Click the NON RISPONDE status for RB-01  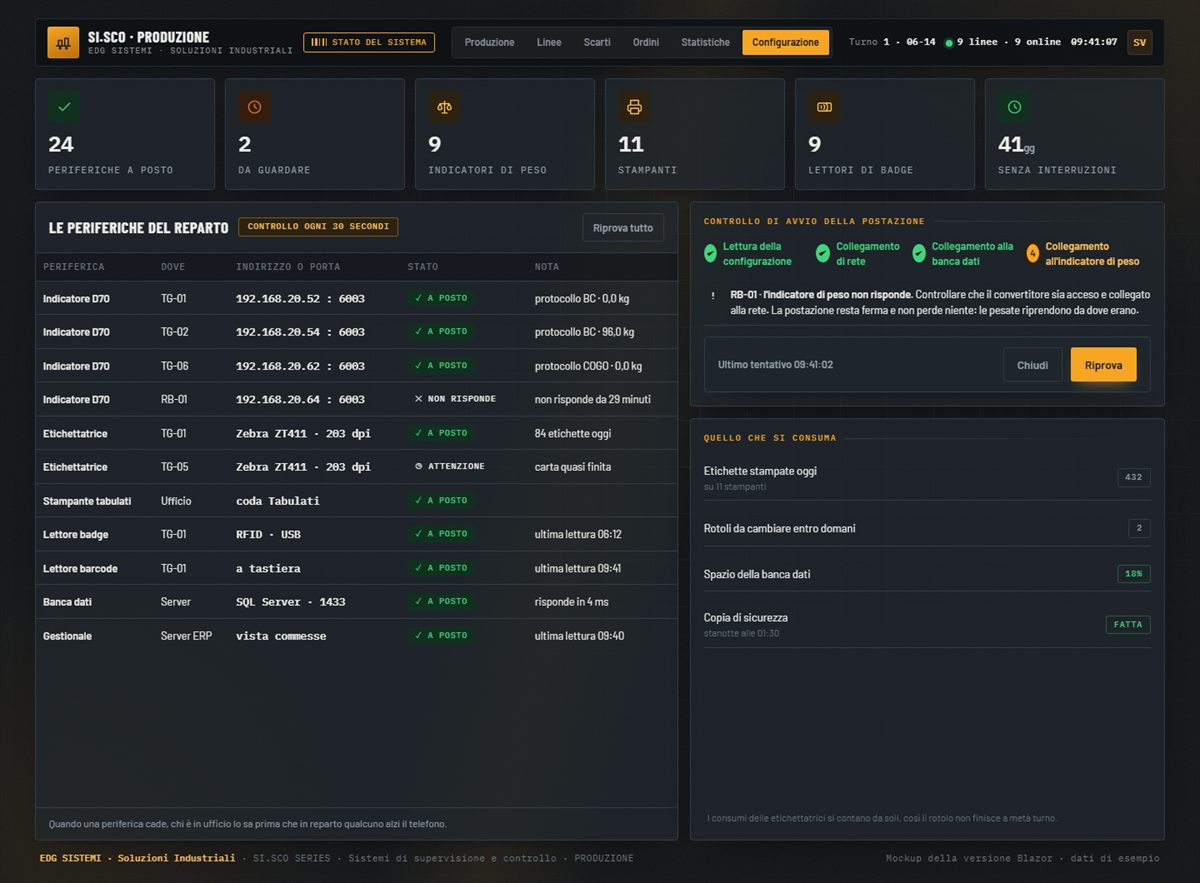[455, 399]
